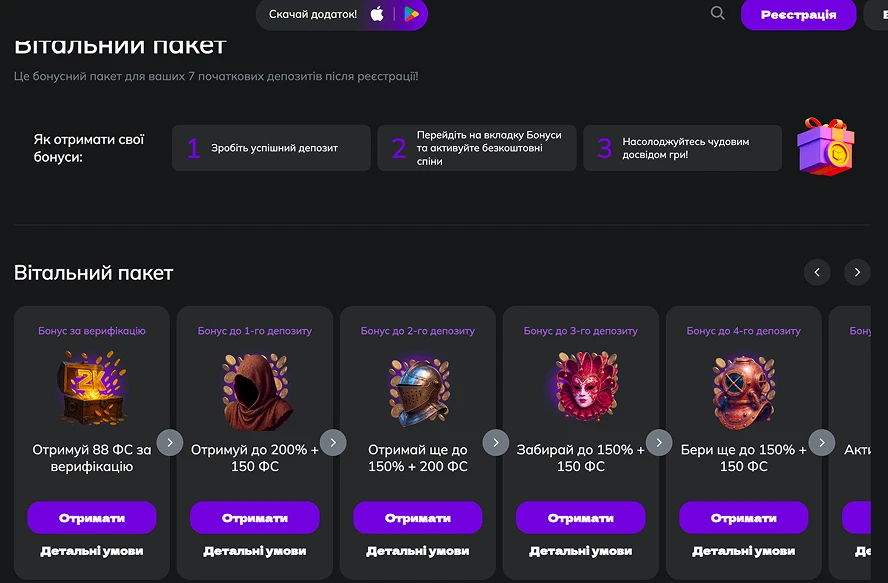Open Детальні умови for 1st deposit bonus
Screen dimensions: 888x583
(254, 551)
